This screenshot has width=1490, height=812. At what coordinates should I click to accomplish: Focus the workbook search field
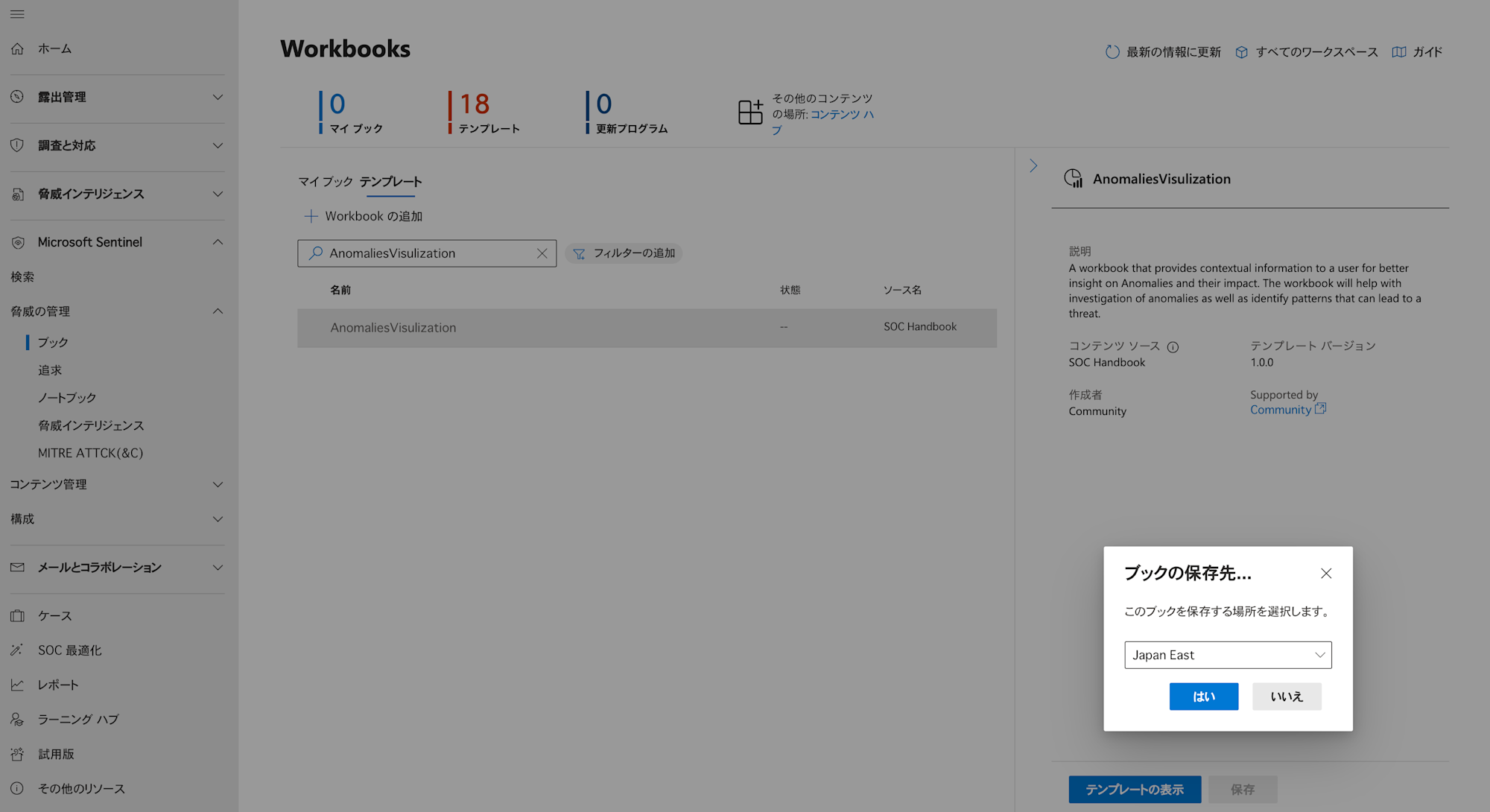pos(427,253)
